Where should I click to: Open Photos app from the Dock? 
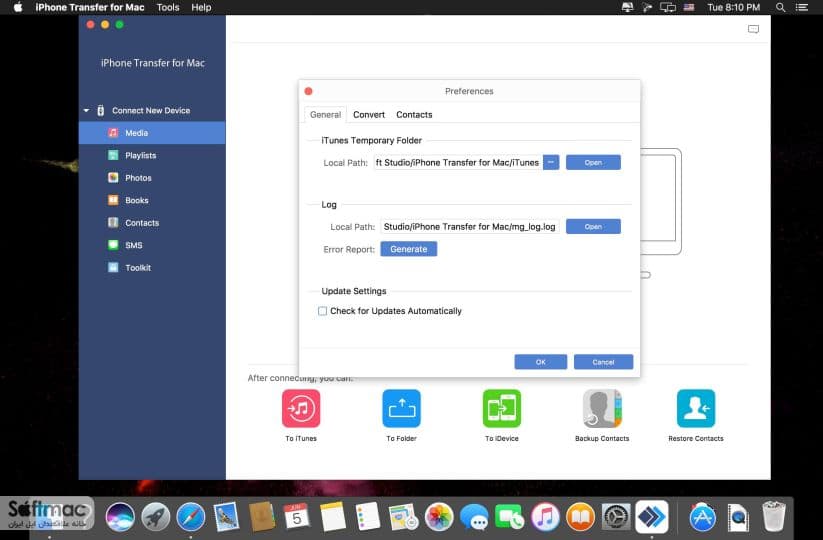439,517
